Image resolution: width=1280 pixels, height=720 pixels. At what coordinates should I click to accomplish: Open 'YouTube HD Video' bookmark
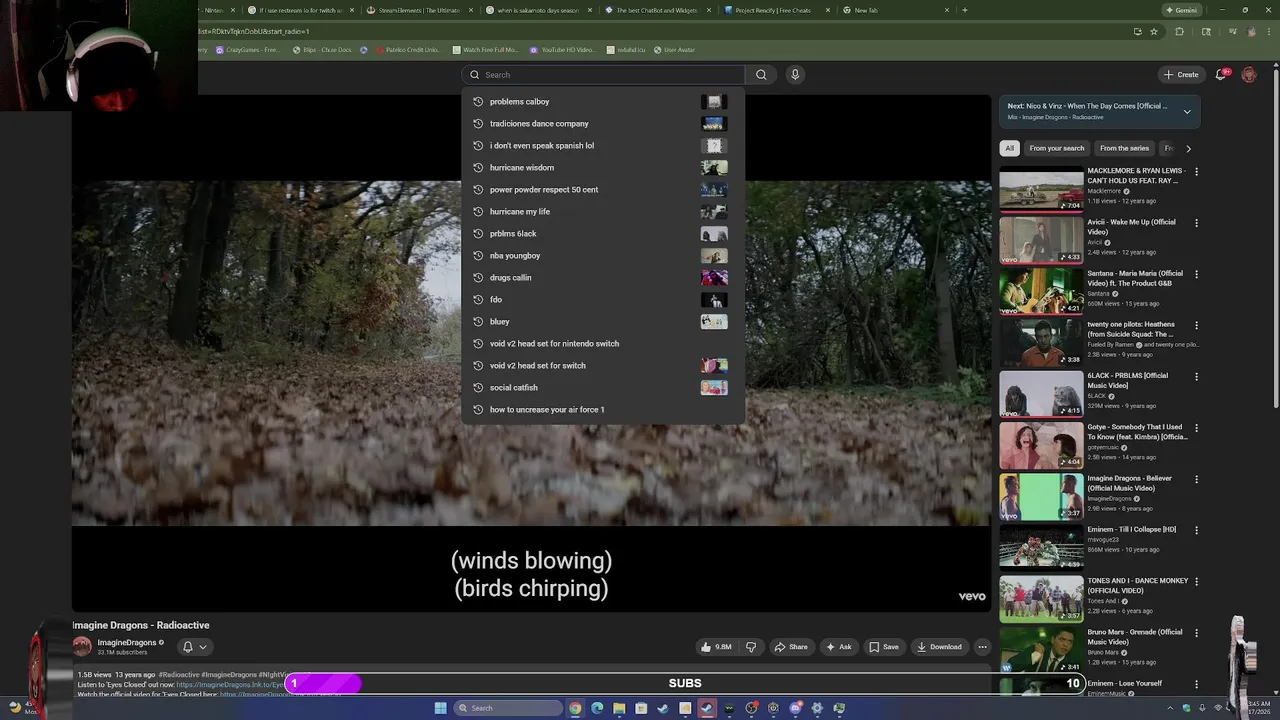coord(562,49)
